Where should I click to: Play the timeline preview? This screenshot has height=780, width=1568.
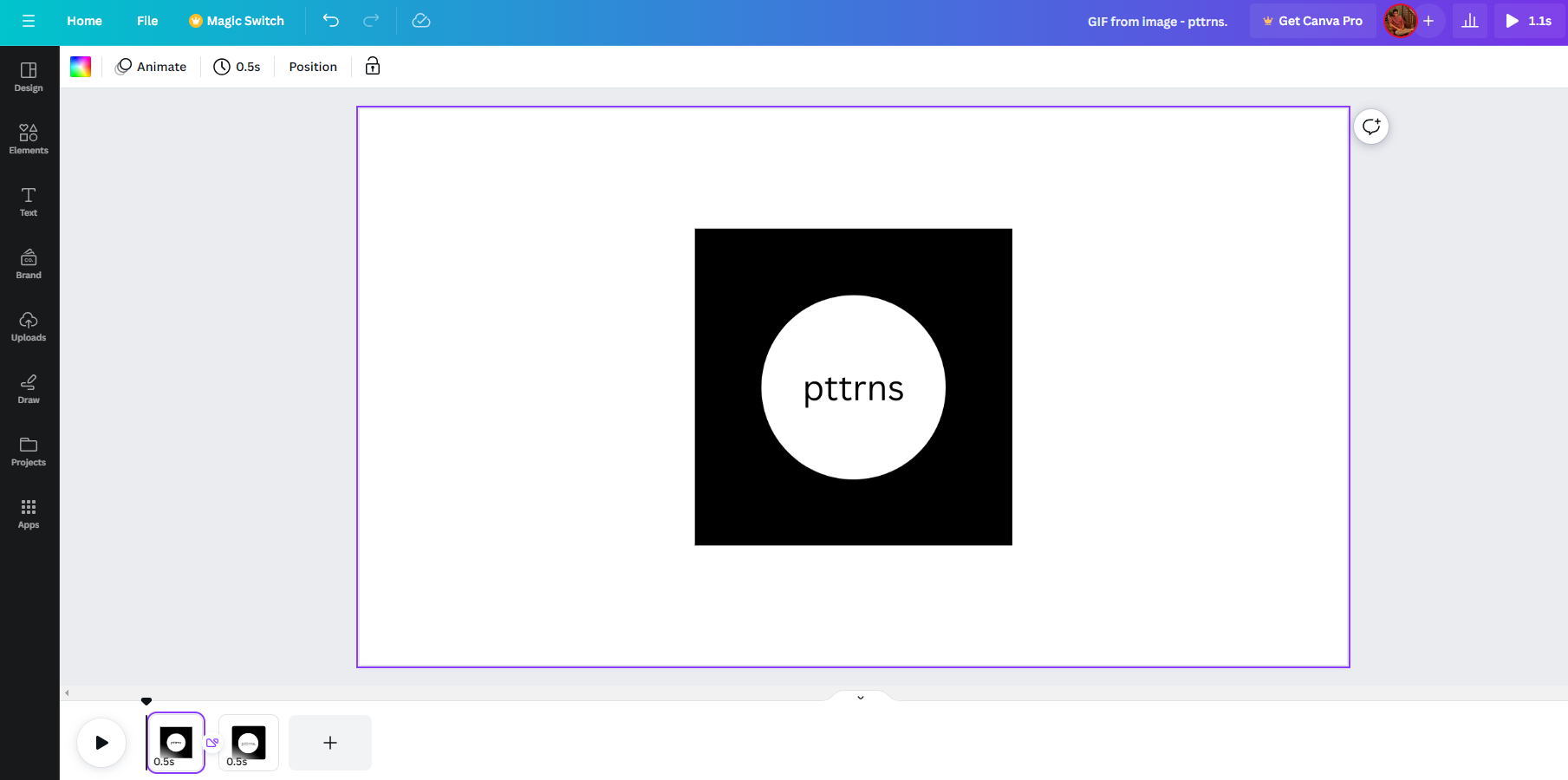[x=101, y=743]
